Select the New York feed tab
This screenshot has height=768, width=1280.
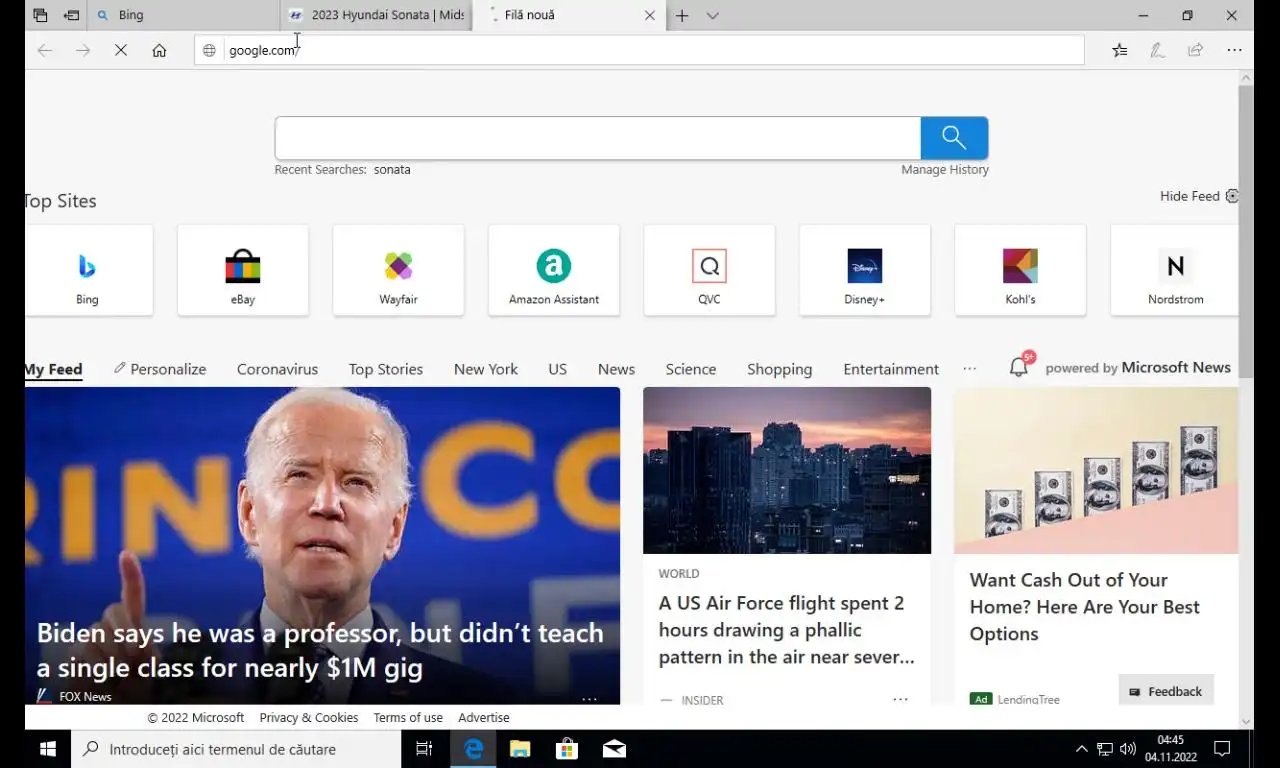pos(486,369)
